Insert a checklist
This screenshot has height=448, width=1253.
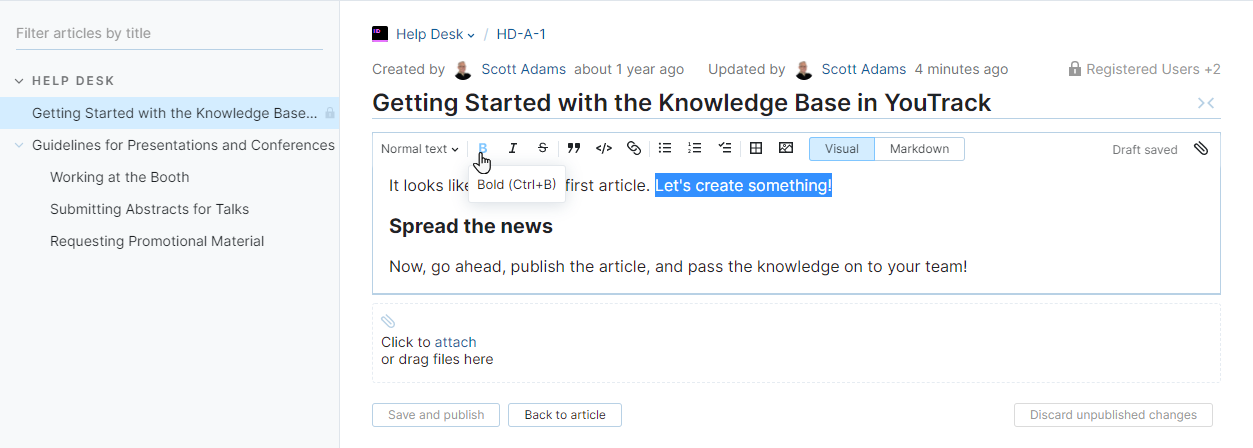point(725,149)
